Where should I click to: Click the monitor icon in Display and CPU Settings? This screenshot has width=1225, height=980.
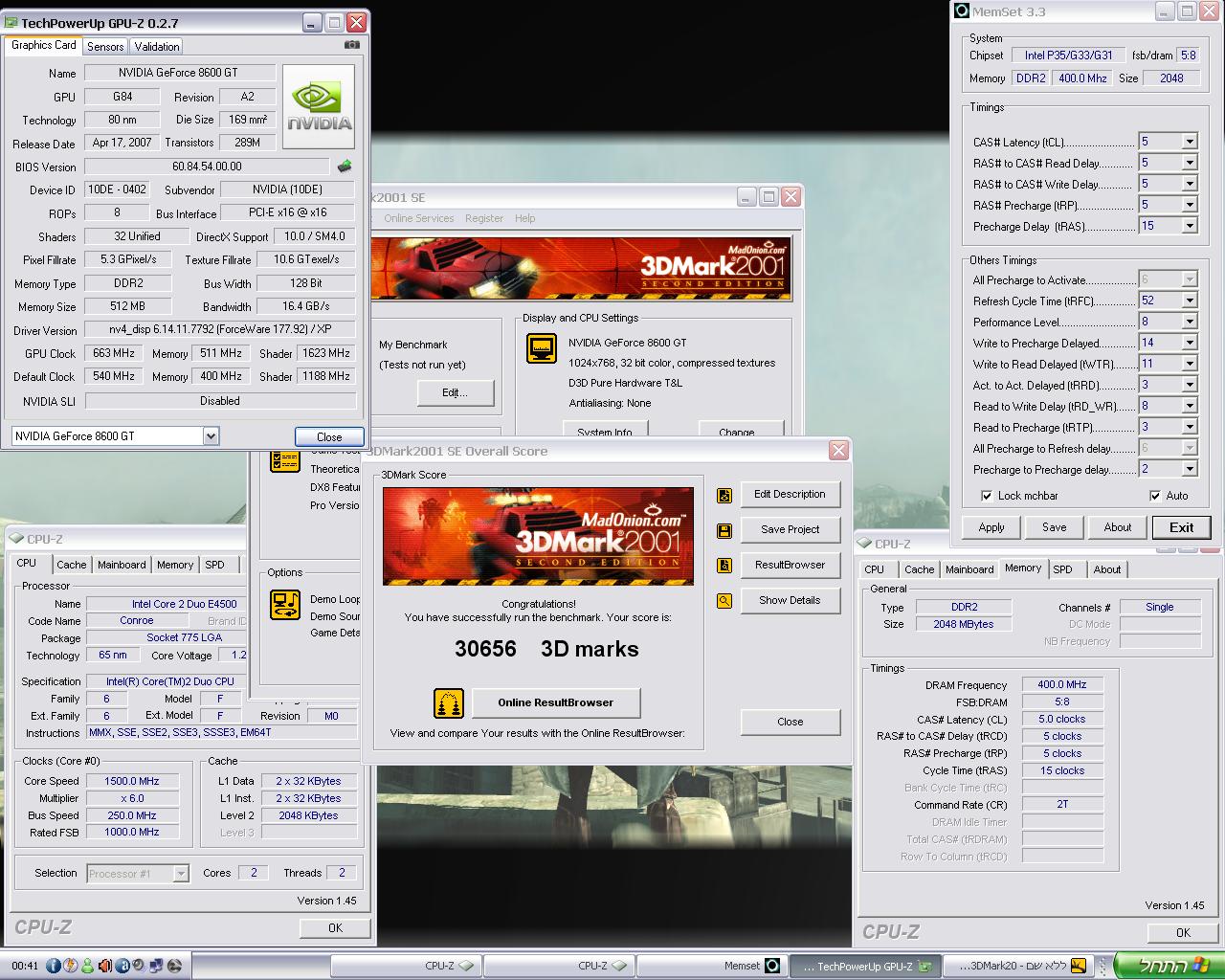pyautogui.click(x=542, y=348)
